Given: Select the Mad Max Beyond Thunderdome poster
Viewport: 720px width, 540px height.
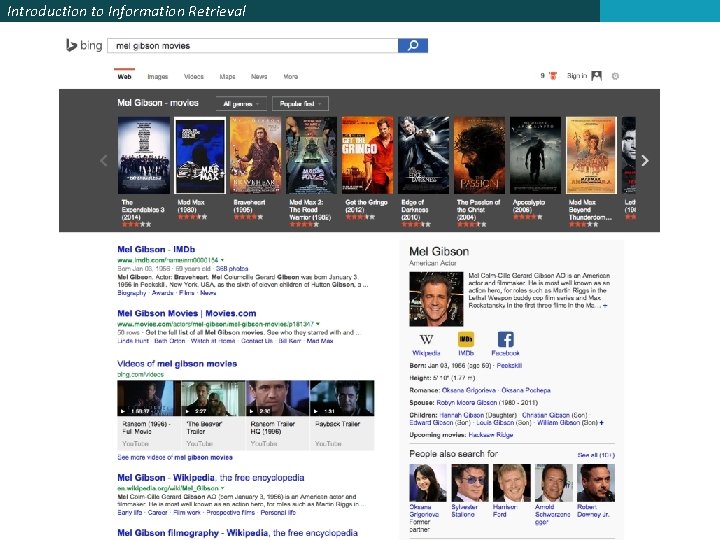Looking at the screenshot, I should (x=591, y=155).
